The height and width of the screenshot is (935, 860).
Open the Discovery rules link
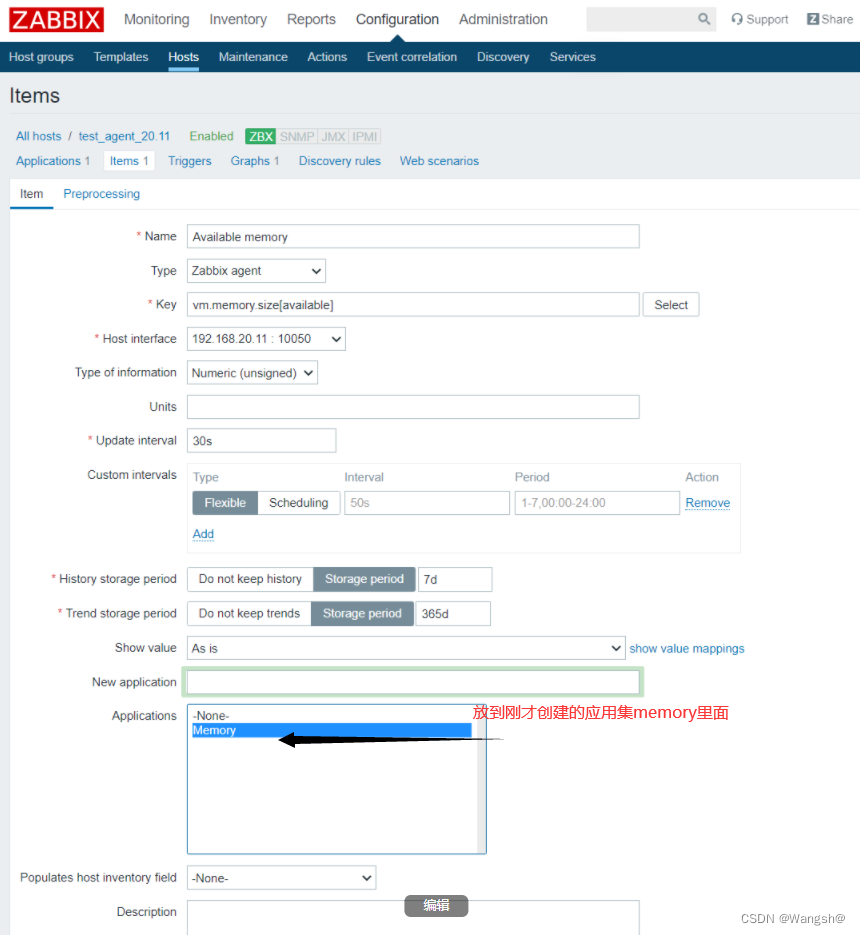pos(339,161)
